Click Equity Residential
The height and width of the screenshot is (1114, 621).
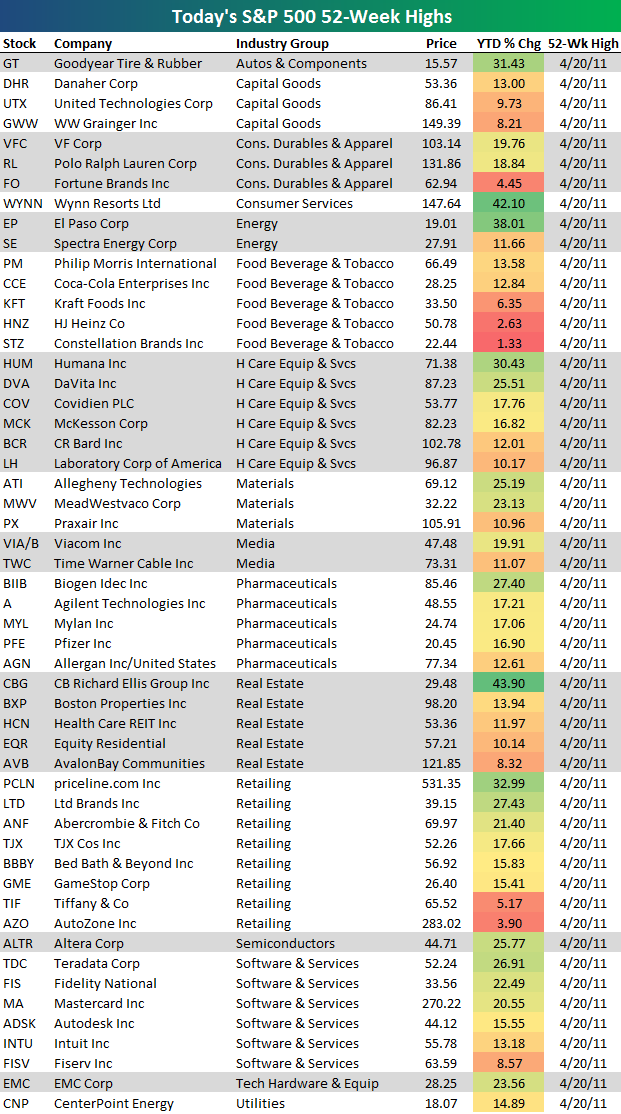pos(109,743)
